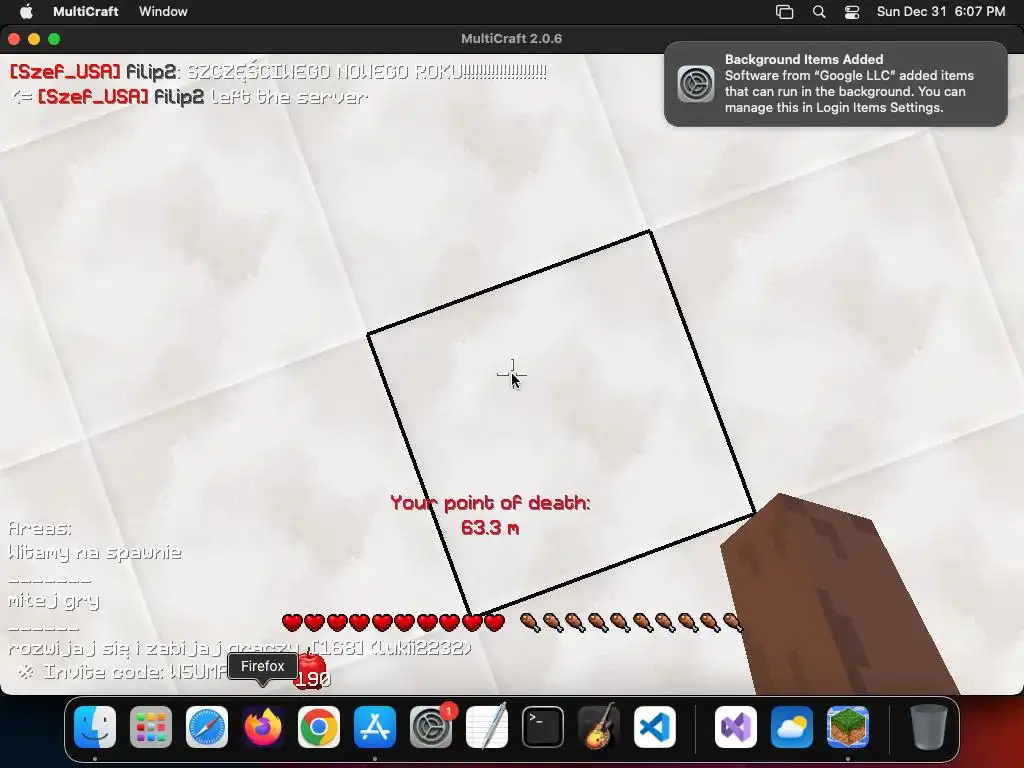Click the '63.3 m' distance text
1024x768 pixels.
(490, 528)
